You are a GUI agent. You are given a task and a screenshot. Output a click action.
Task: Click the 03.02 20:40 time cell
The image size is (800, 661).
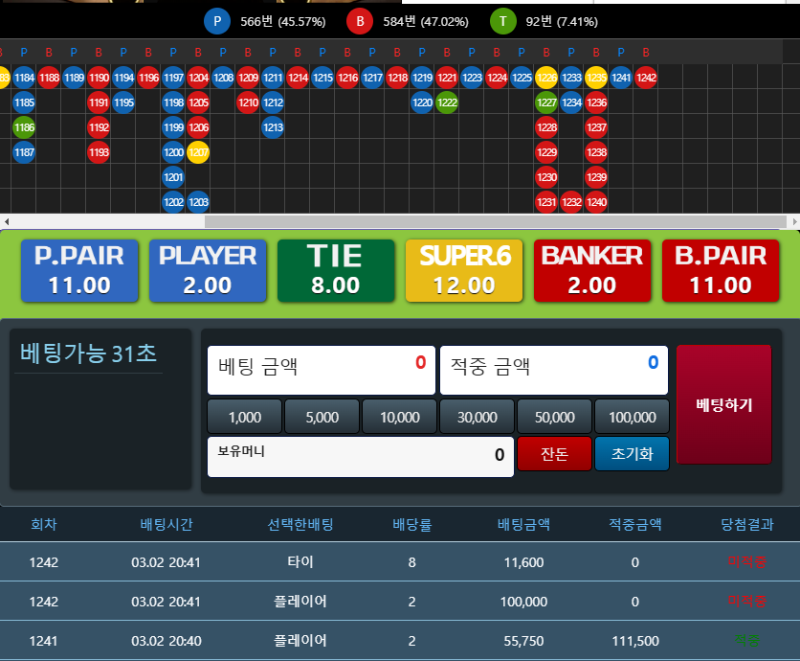[x=166, y=641]
